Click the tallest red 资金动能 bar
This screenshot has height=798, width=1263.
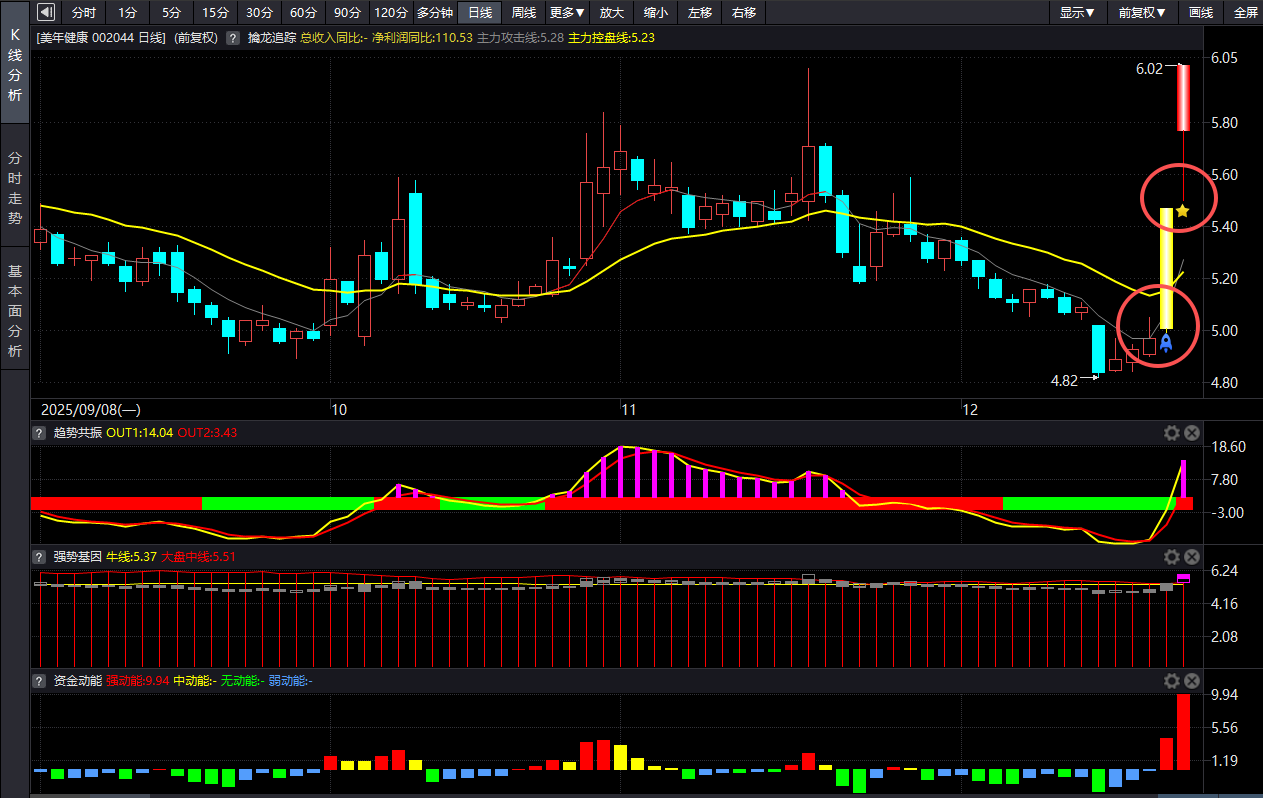(x=1183, y=732)
